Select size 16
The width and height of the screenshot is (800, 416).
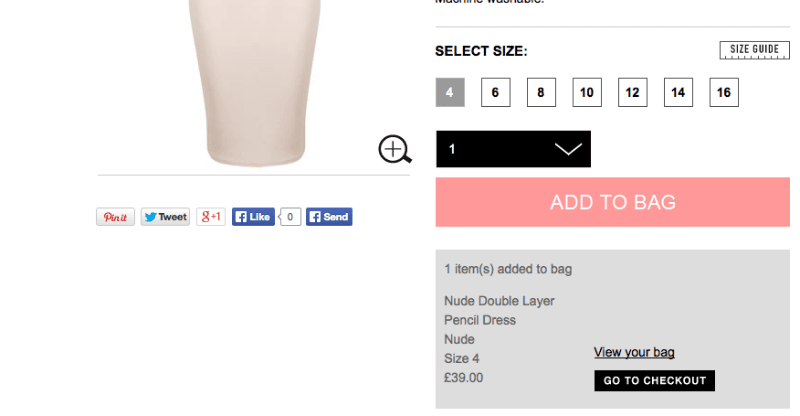724,93
